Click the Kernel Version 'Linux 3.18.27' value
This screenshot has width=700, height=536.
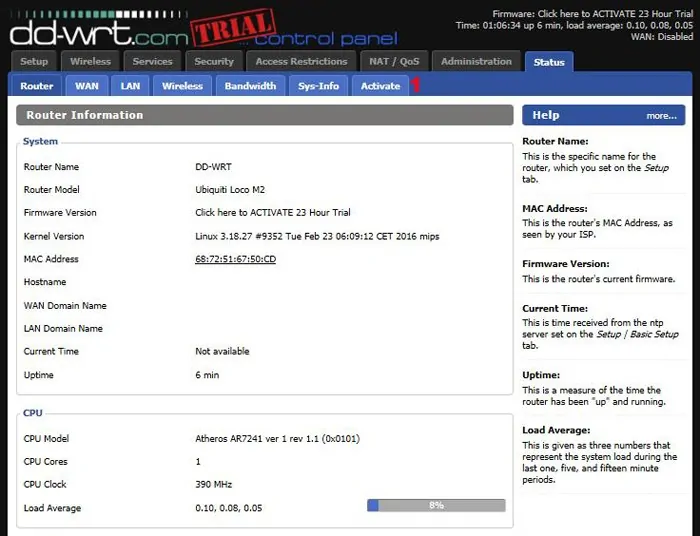click(317, 236)
